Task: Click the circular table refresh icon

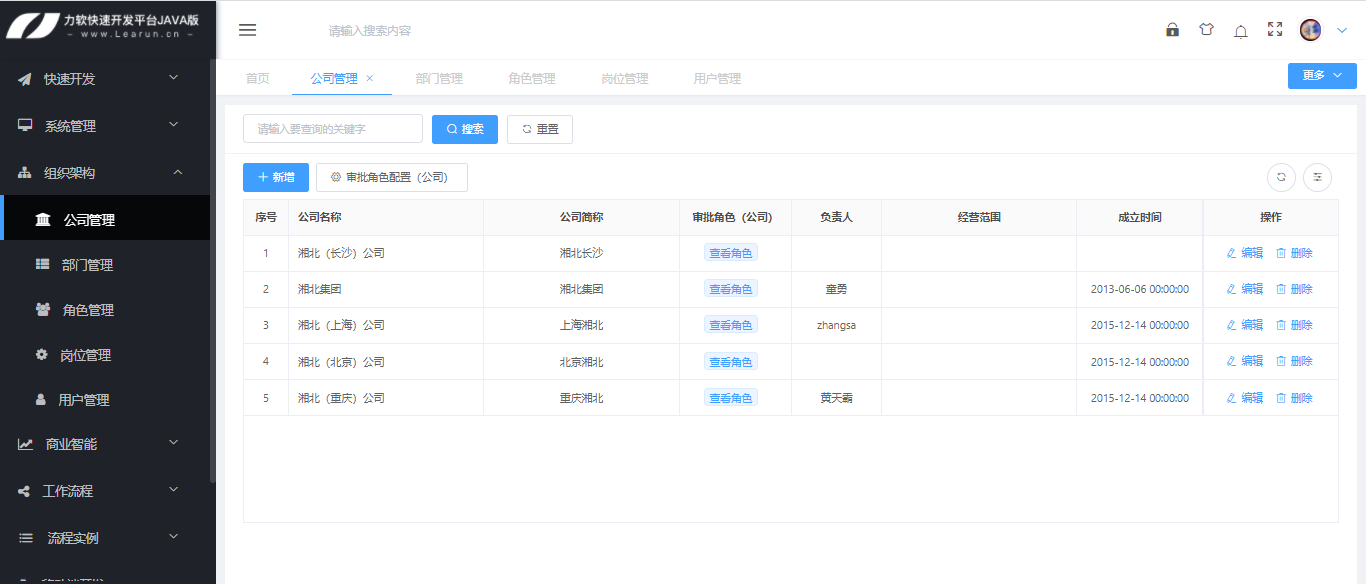Action: pos(1281,177)
